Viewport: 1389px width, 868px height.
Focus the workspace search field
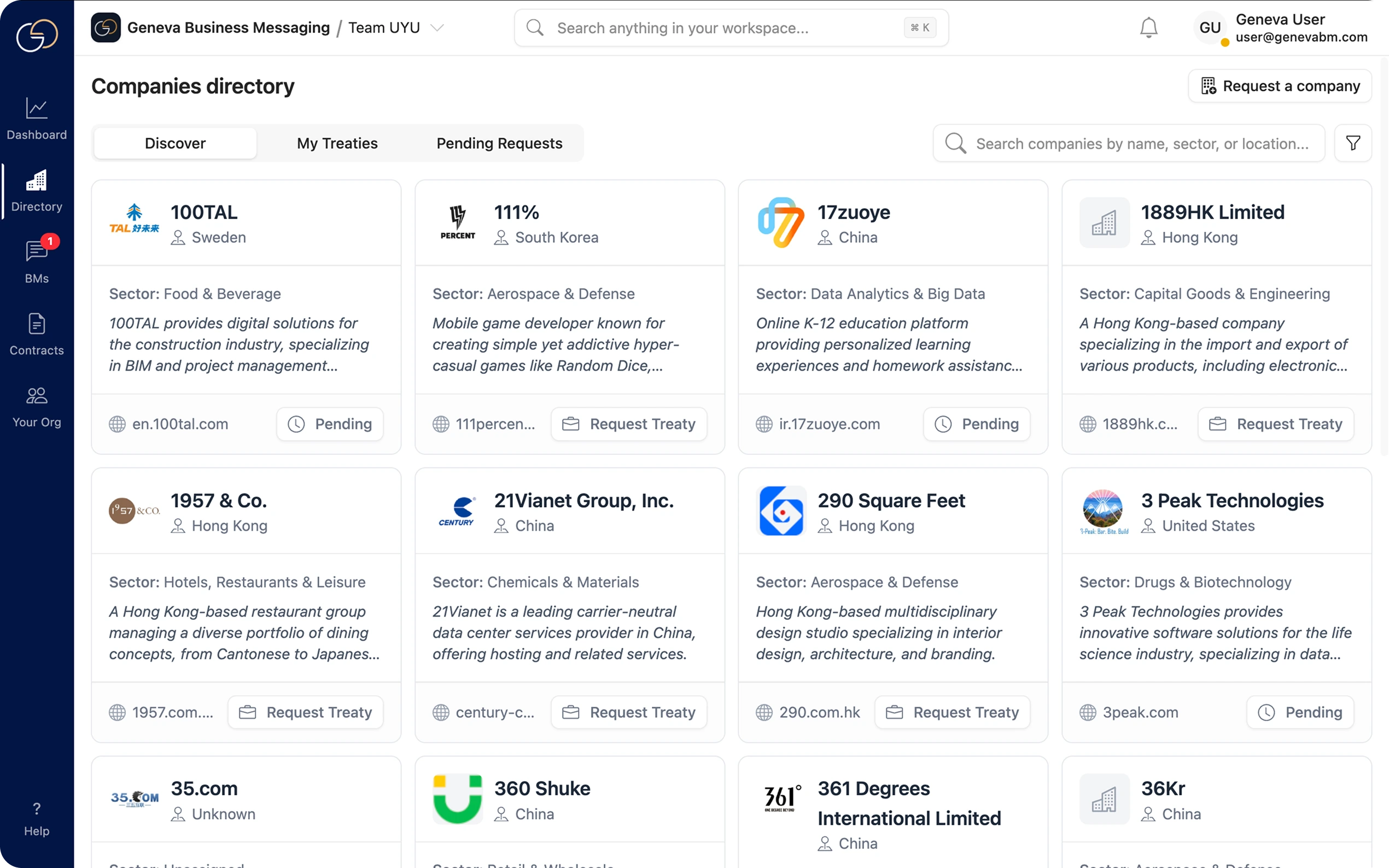tap(731, 27)
